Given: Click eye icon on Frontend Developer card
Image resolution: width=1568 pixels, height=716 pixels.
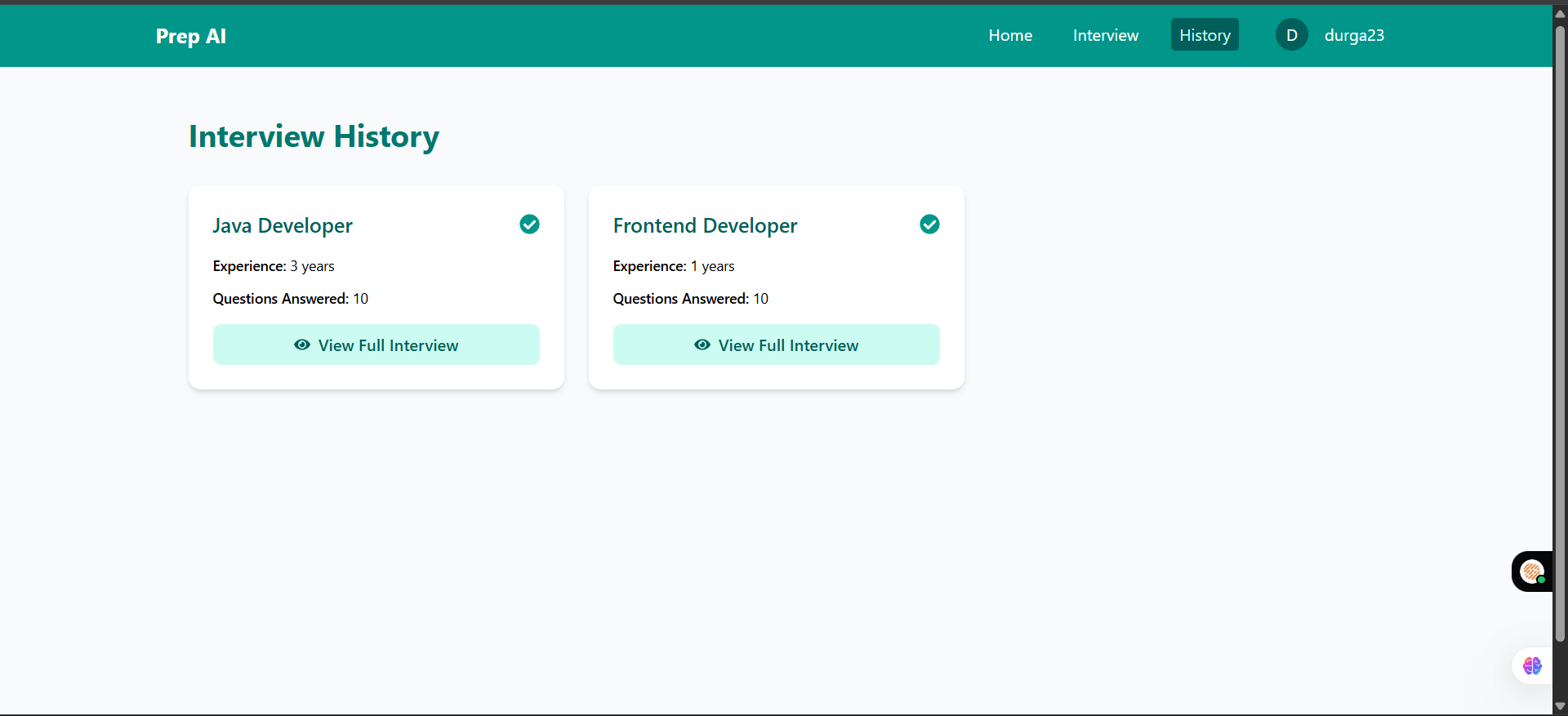Looking at the screenshot, I should (x=702, y=345).
